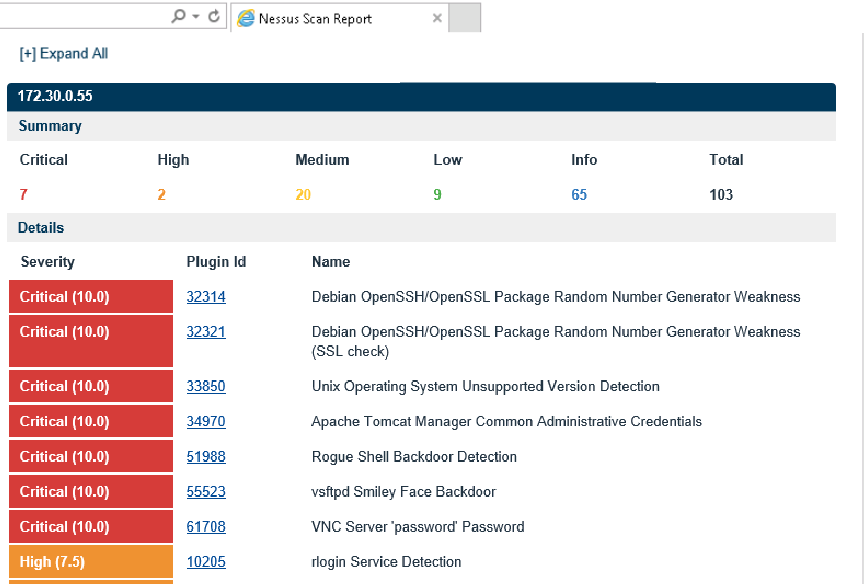The height and width of the screenshot is (584, 864).
Task: Click the search magnifier in the address bar
Action: coord(181,17)
